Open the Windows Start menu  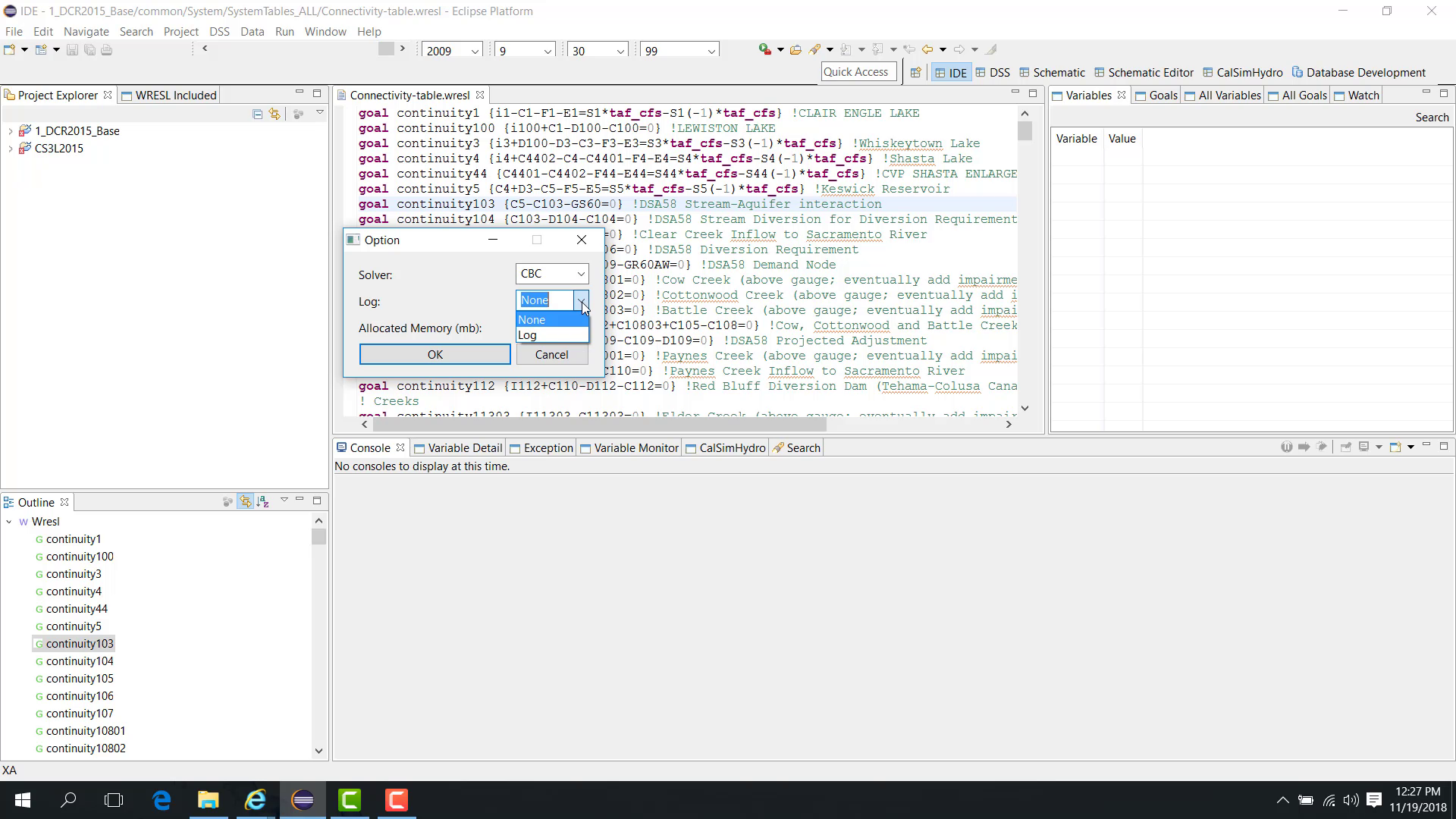(22, 800)
